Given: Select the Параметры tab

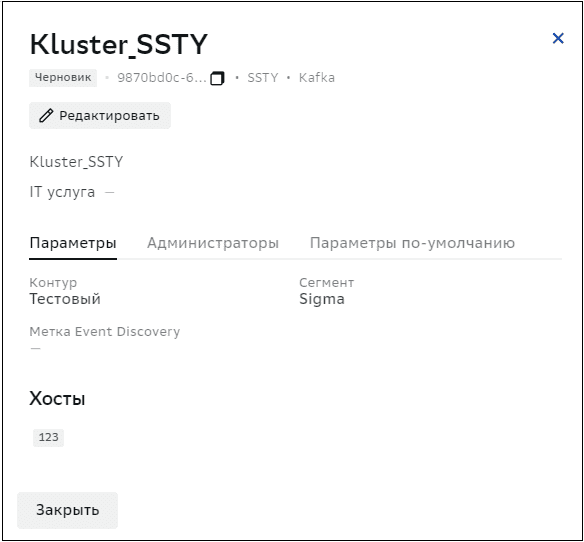Looking at the screenshot, I should pos(73,243).
